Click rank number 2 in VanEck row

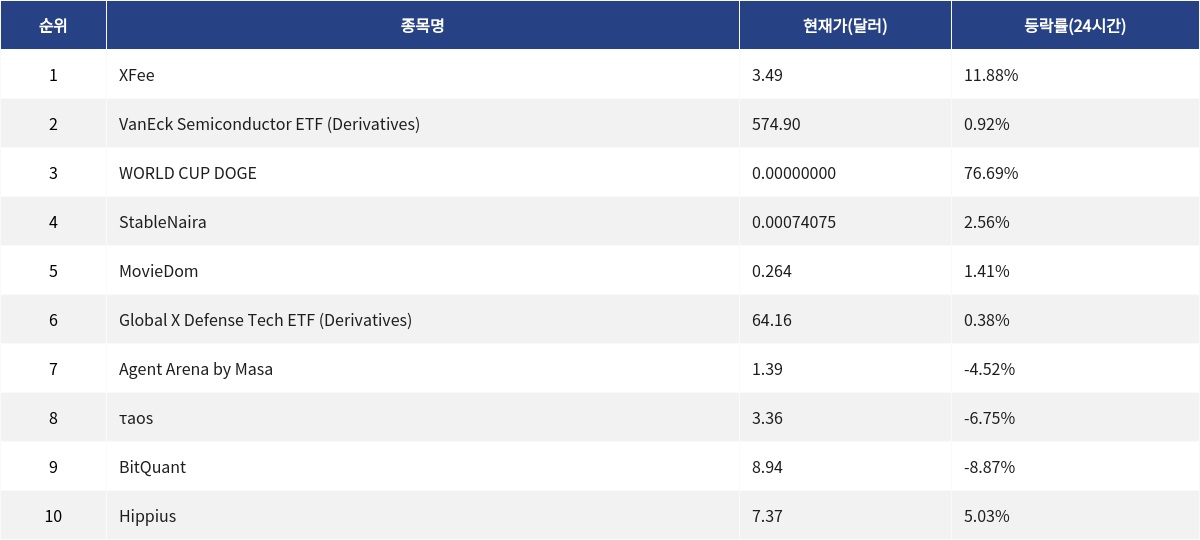click(x=53, y=124)
